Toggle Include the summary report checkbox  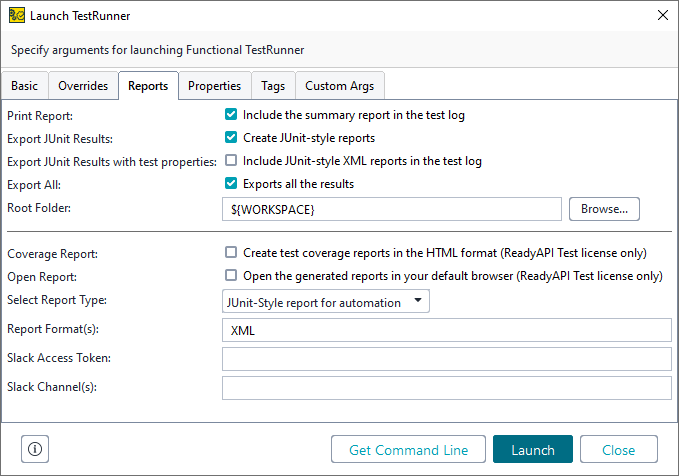tap(231, 114)
